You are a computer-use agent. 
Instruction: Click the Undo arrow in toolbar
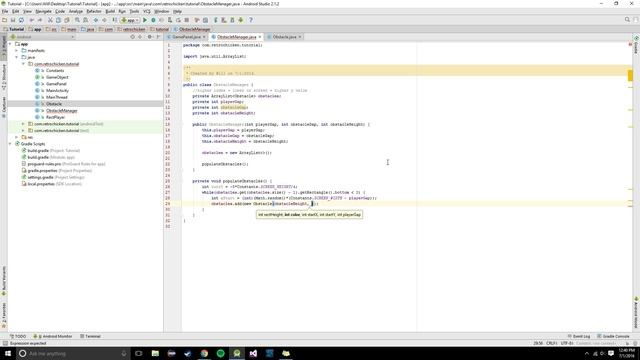point(32,20)
